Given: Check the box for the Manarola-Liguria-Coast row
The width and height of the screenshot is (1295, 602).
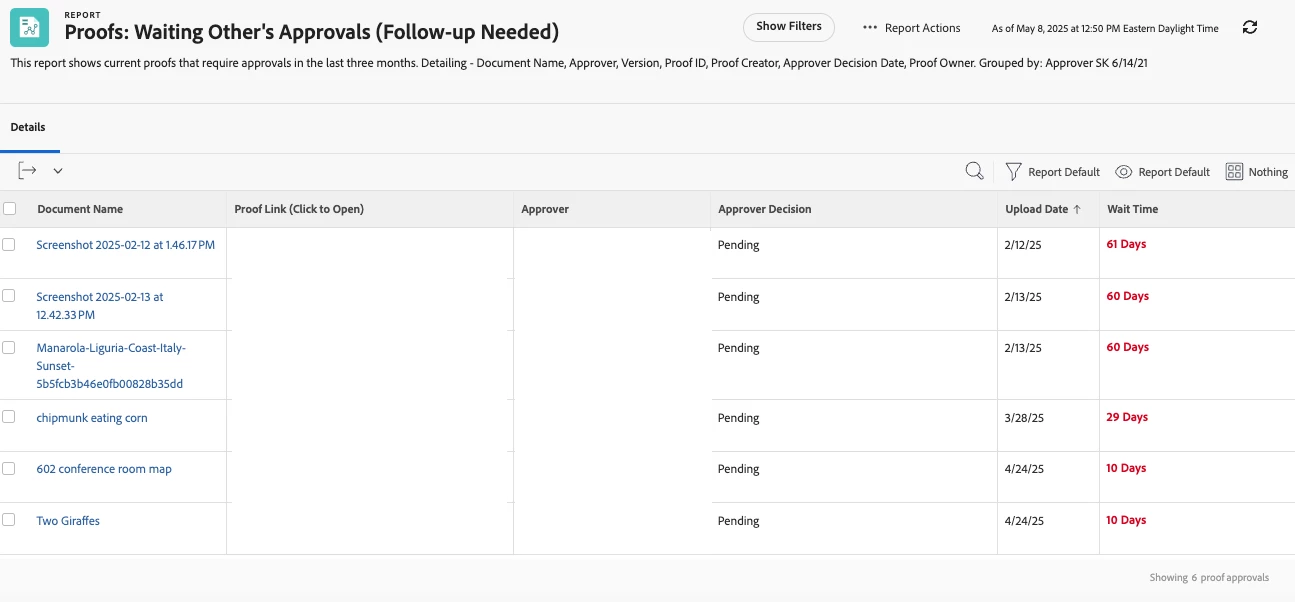Looking at the screenshot, I should pos(9,347).
